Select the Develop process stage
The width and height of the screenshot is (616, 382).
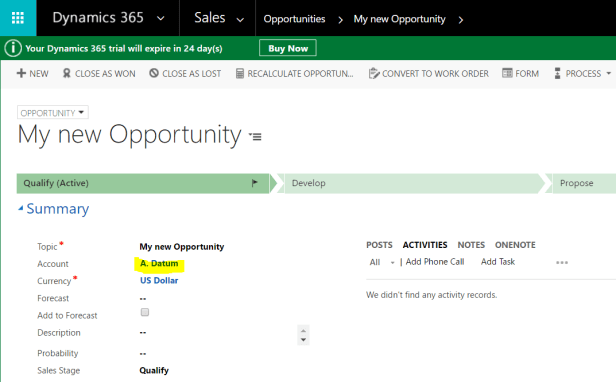(411, 183)
